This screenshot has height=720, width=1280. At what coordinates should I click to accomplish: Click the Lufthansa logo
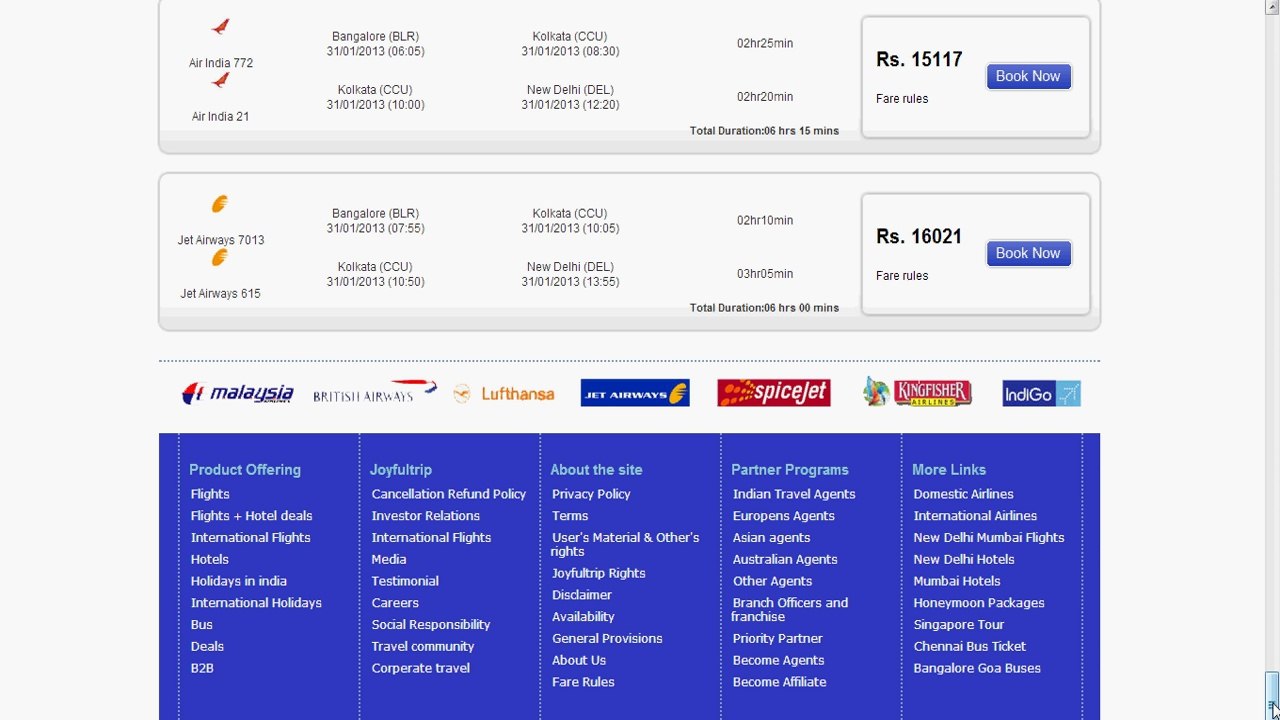tap(503, 394)
